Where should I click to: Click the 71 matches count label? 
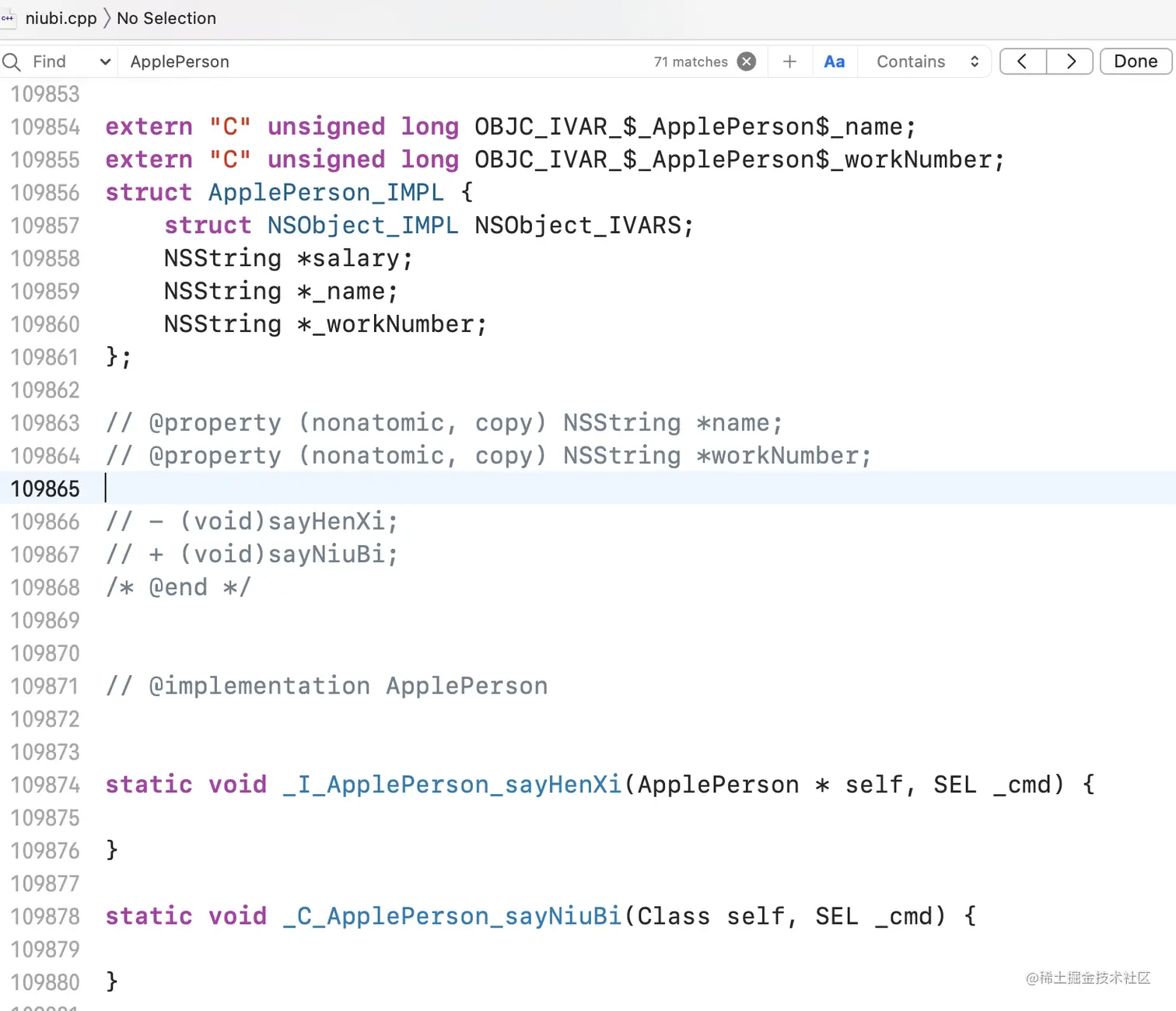691,61
